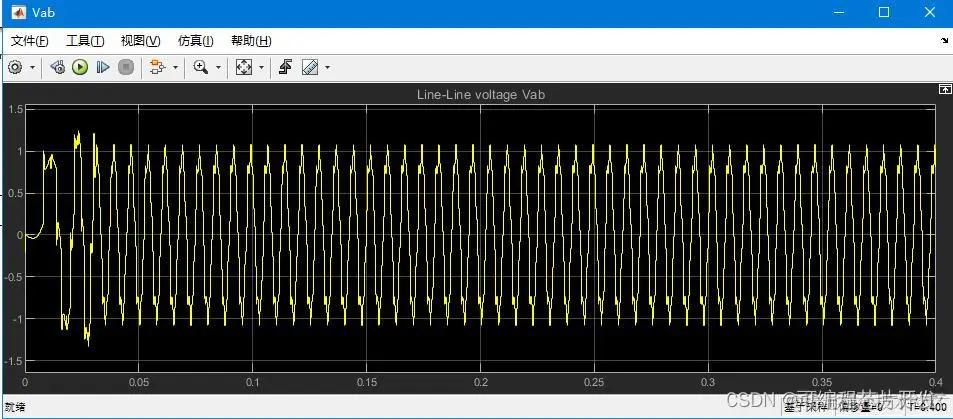Click the highlight Simulink block icon
The height and width of the screenshot is (419, 953).
158,67
